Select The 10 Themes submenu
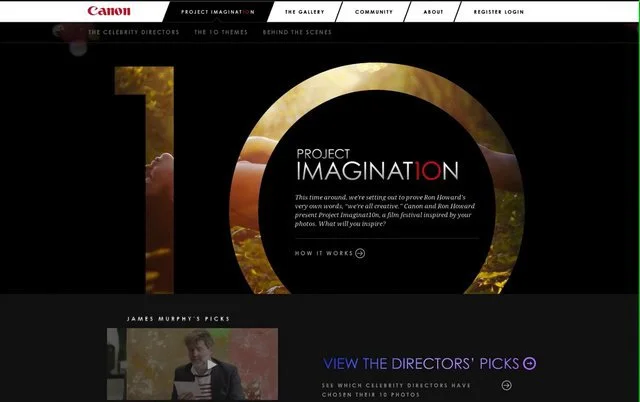The height and width of the screenshot is (402, 640). 221,32
